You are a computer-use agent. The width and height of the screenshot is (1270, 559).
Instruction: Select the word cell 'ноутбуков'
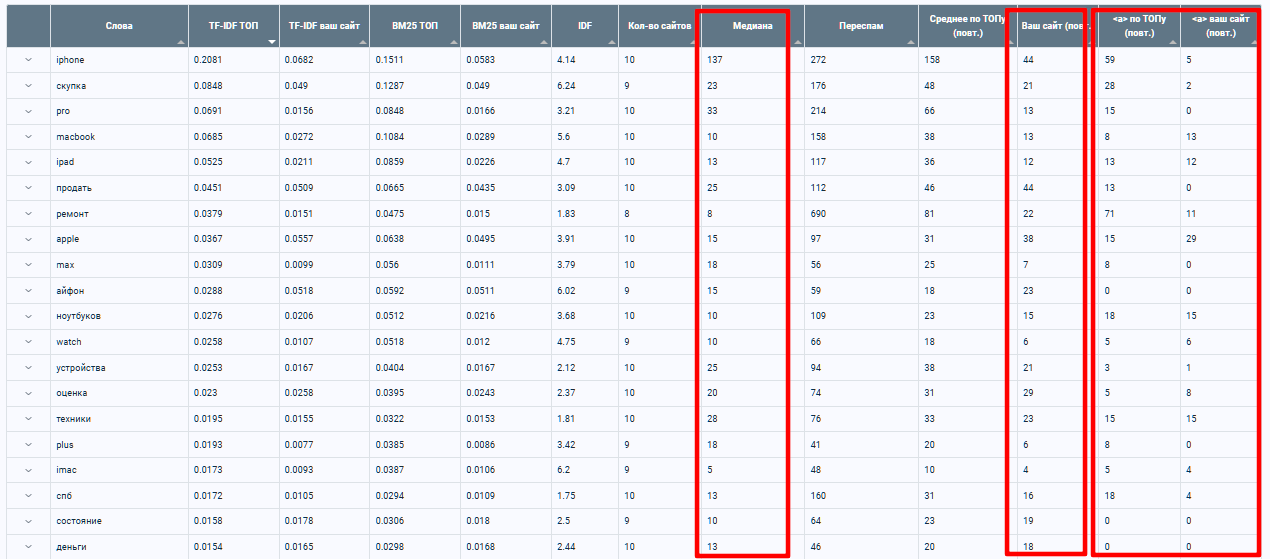(78, 316)
